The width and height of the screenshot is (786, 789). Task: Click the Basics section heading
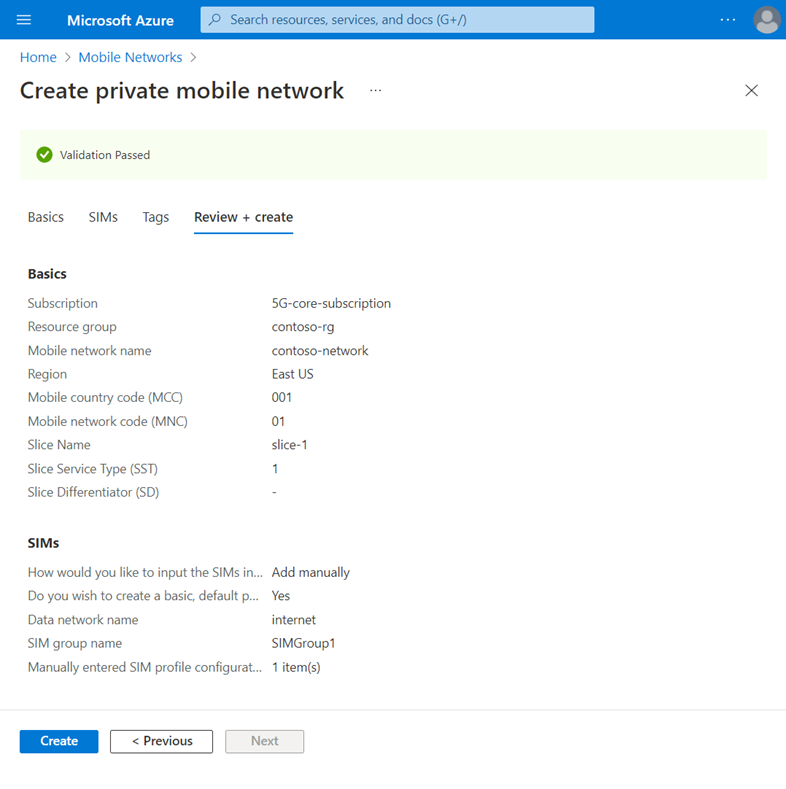[x=47, y=274]
